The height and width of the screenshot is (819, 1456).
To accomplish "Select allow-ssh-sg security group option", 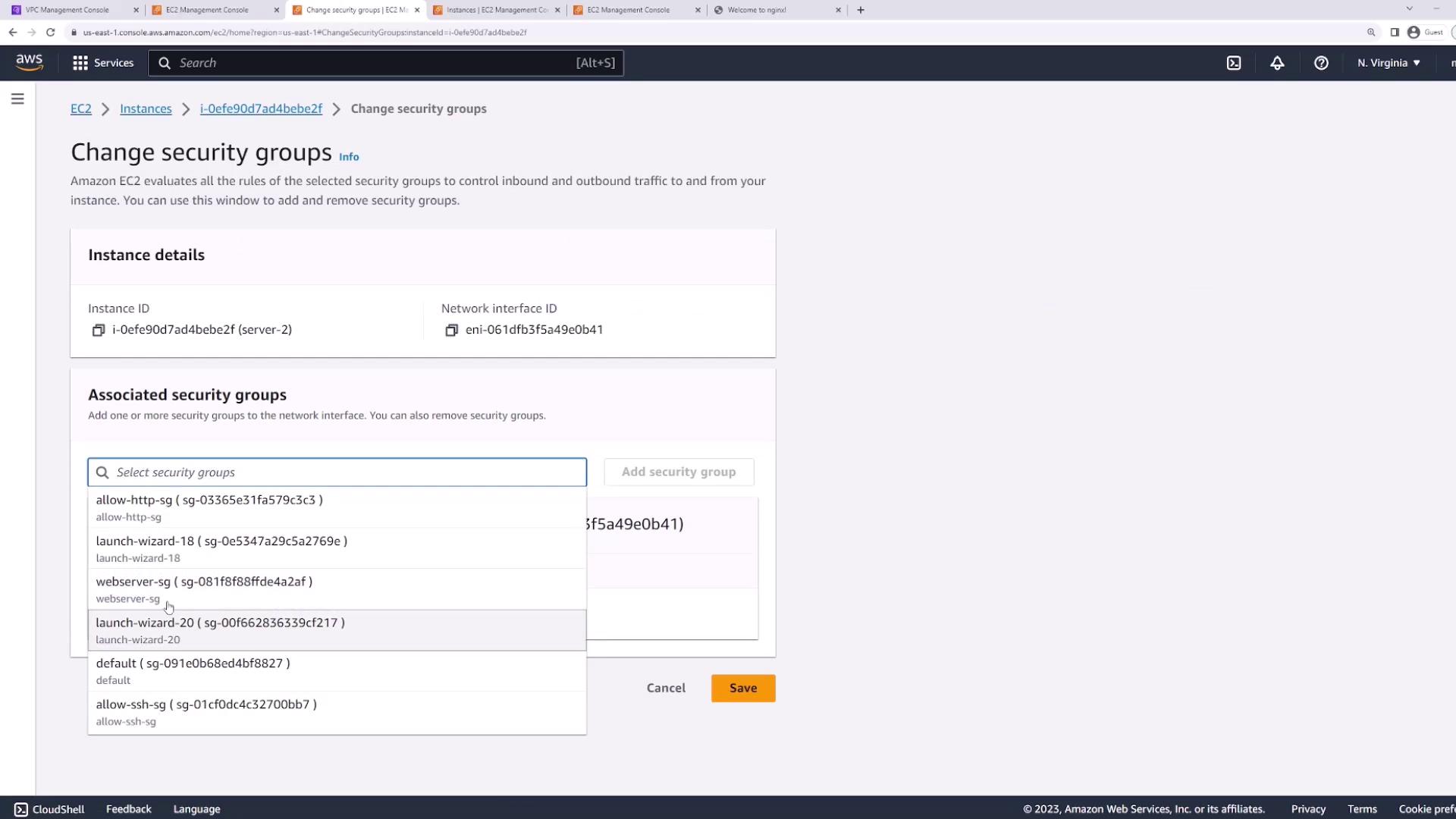I will (337, 712).
